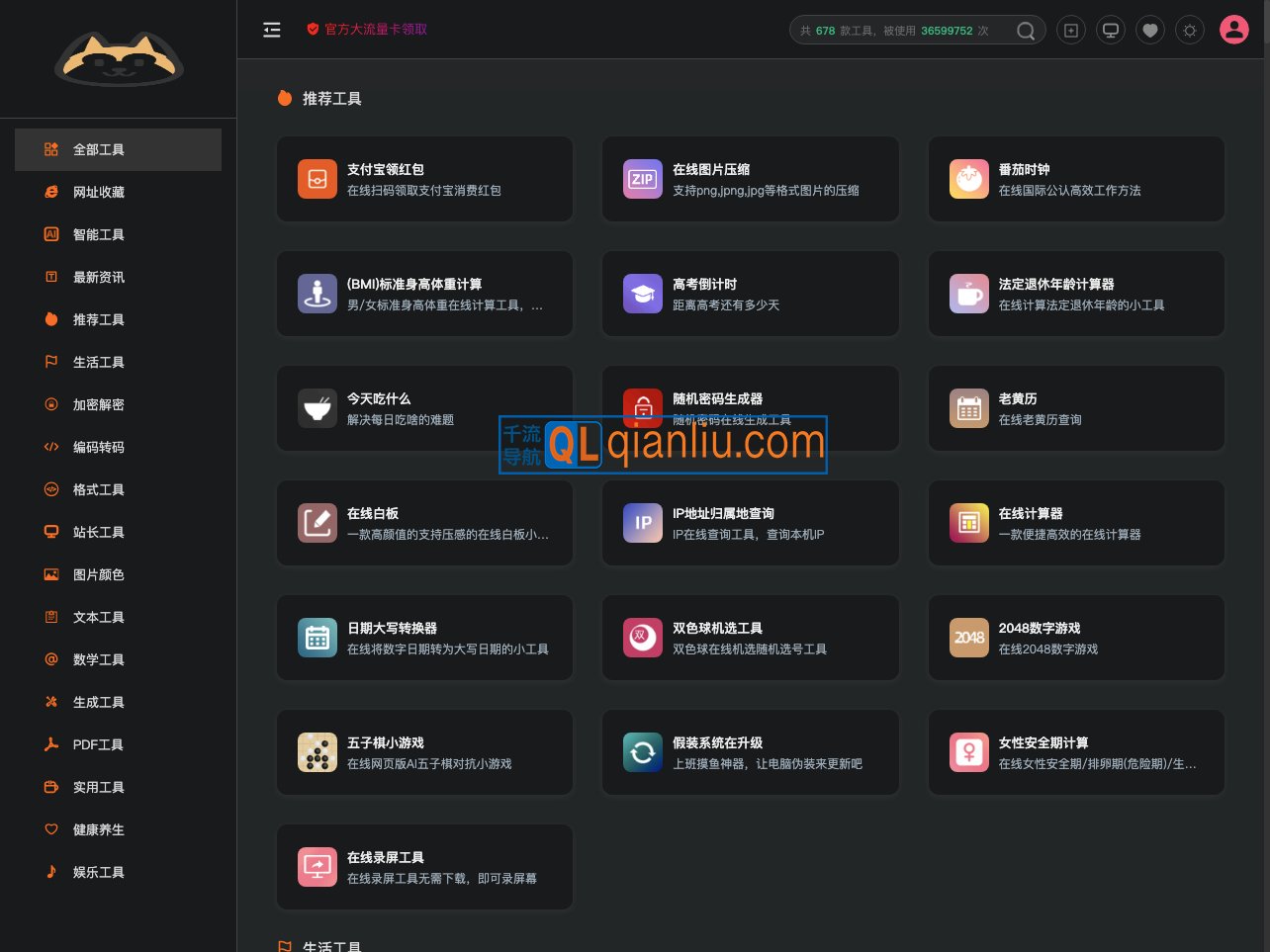Click the 在线白板 pen icon
1270x952 pixels.
click(317, 523)
